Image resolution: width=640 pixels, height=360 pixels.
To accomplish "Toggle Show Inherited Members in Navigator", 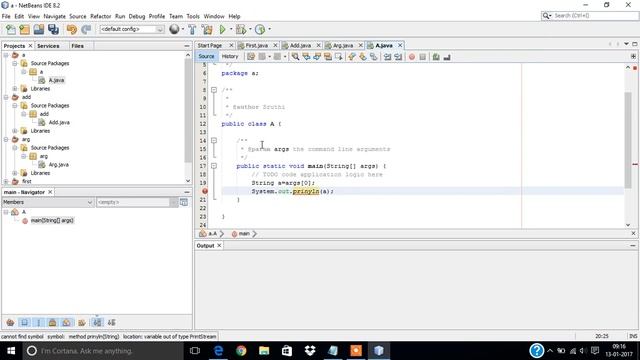I will point(10,323).
